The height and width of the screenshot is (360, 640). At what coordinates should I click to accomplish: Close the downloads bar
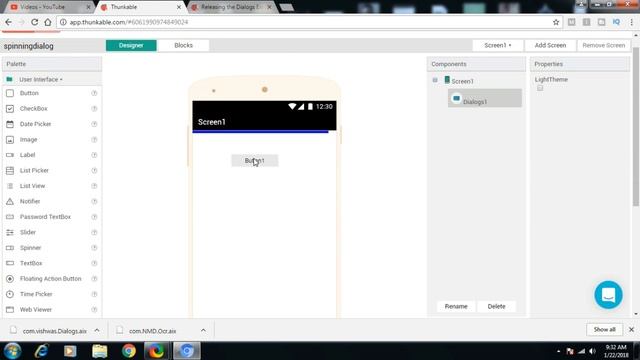(x=631, y=329)
